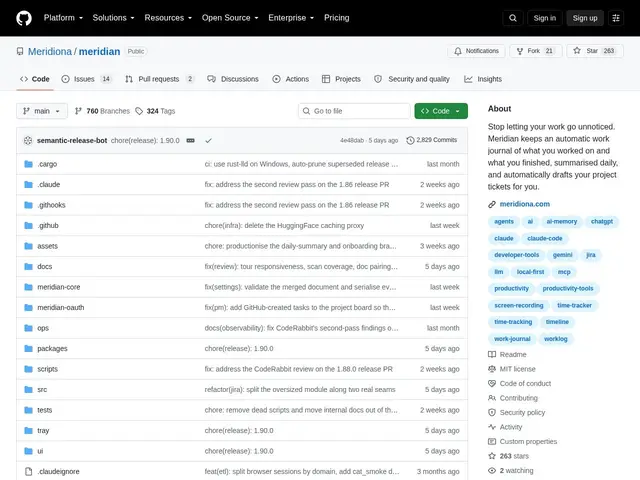The image size is (640, 480).
Task: Open the tray folder icon
Action: coord(28,431)
